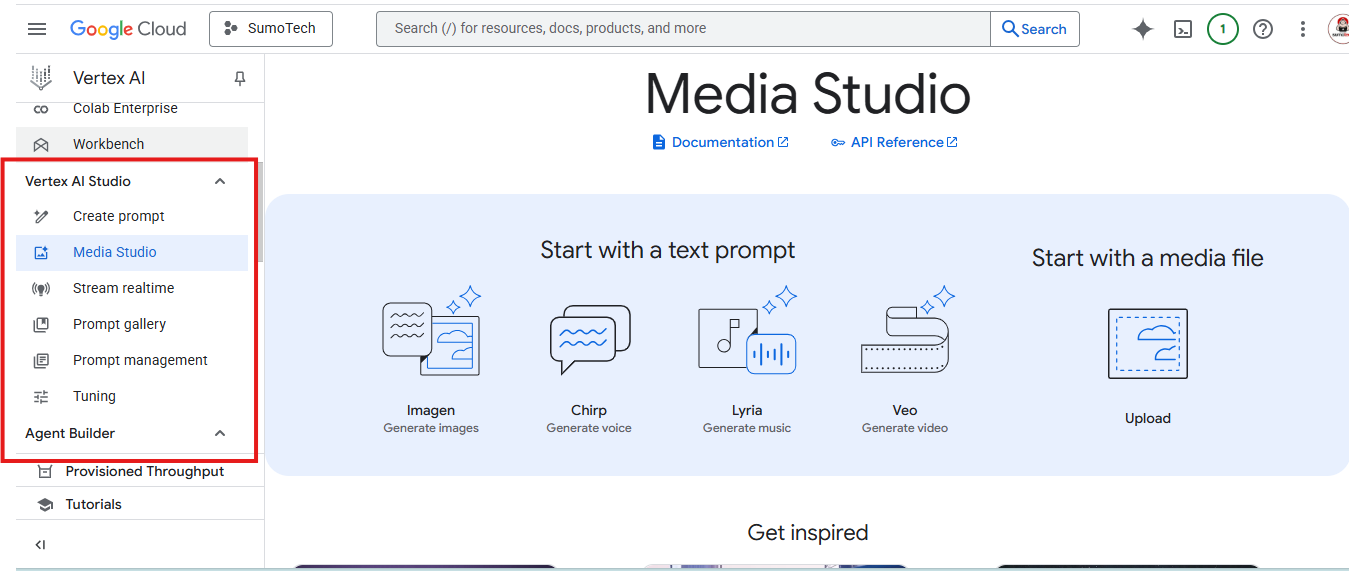Go to Google Cloud home logo
Viewport: 1349px width, 571px height.
128,29
